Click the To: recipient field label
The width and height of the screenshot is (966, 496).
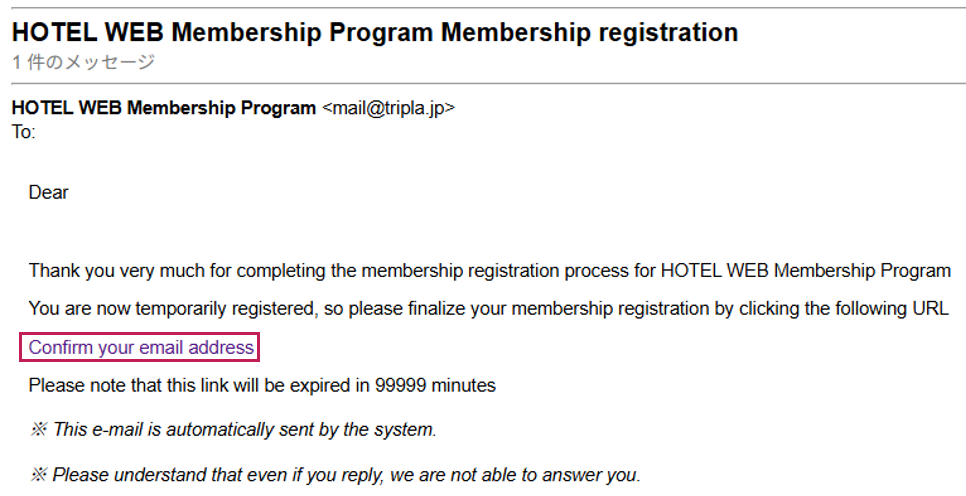pyautogui.click(x=23, y=131)
